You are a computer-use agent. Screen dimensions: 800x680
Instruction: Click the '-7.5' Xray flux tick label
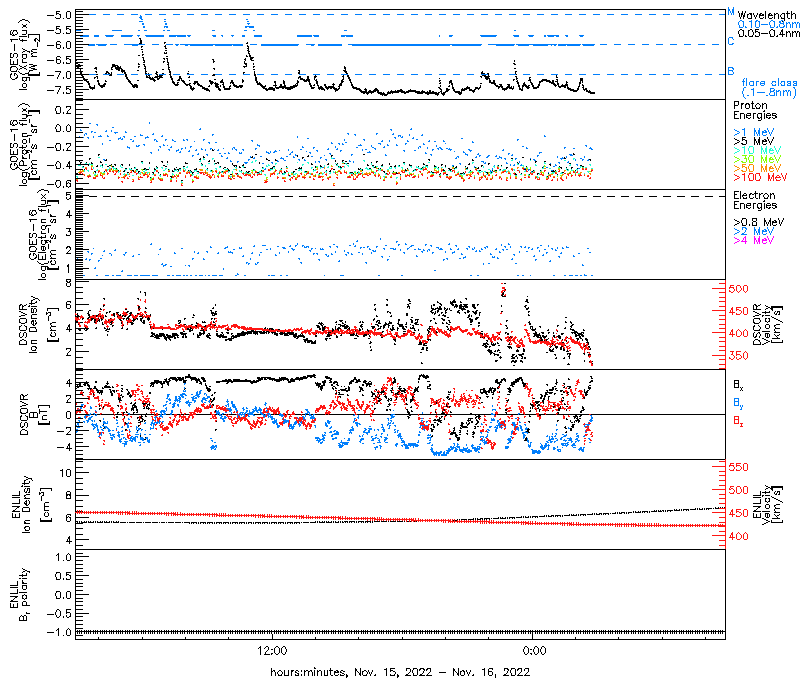tap(59, 90)
